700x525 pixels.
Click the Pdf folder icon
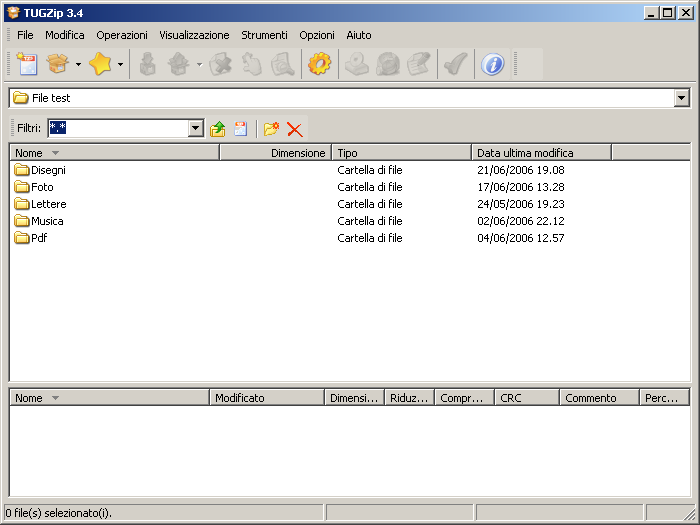point(21,238)
